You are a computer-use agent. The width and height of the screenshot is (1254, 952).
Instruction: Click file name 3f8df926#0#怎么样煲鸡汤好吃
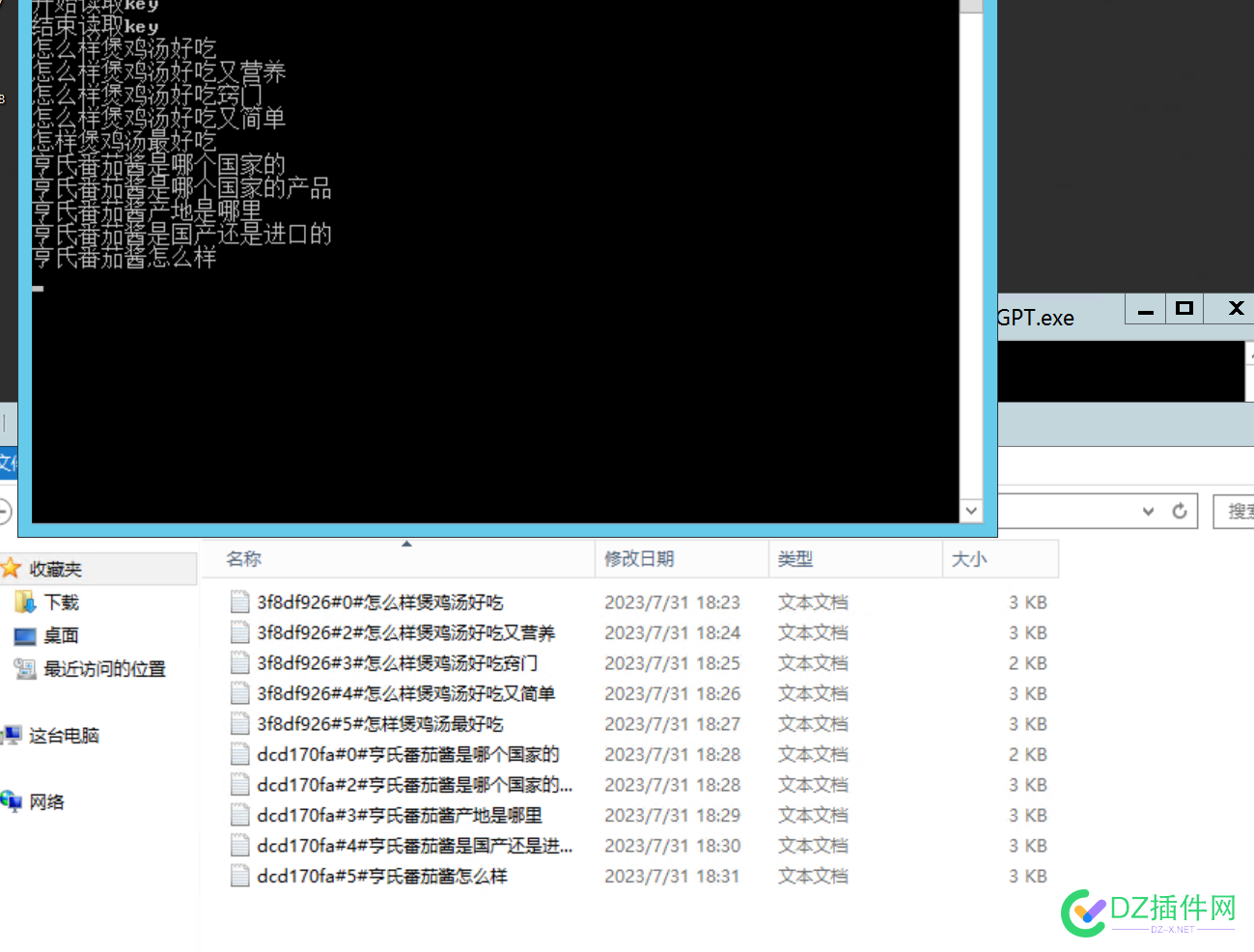[380, 602]
